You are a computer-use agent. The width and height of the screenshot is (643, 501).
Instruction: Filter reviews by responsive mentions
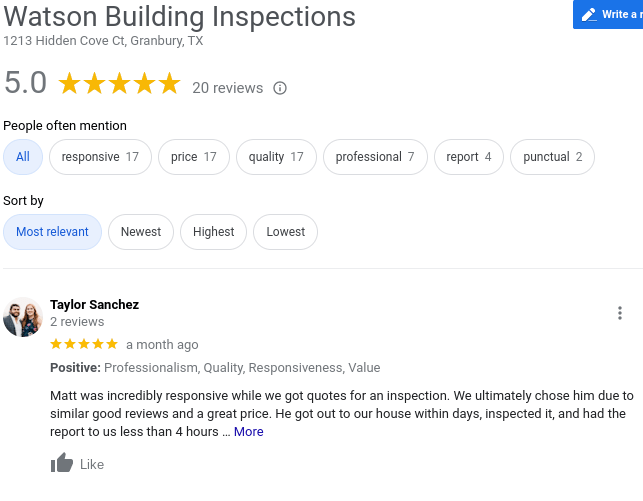click(100, 157)
